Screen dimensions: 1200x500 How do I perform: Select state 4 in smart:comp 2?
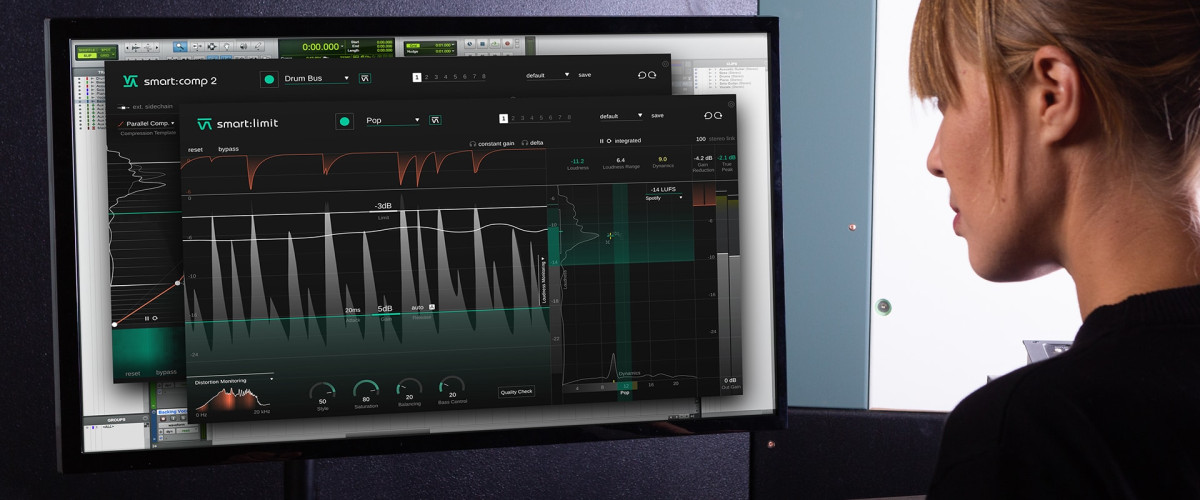coord(446,77)
